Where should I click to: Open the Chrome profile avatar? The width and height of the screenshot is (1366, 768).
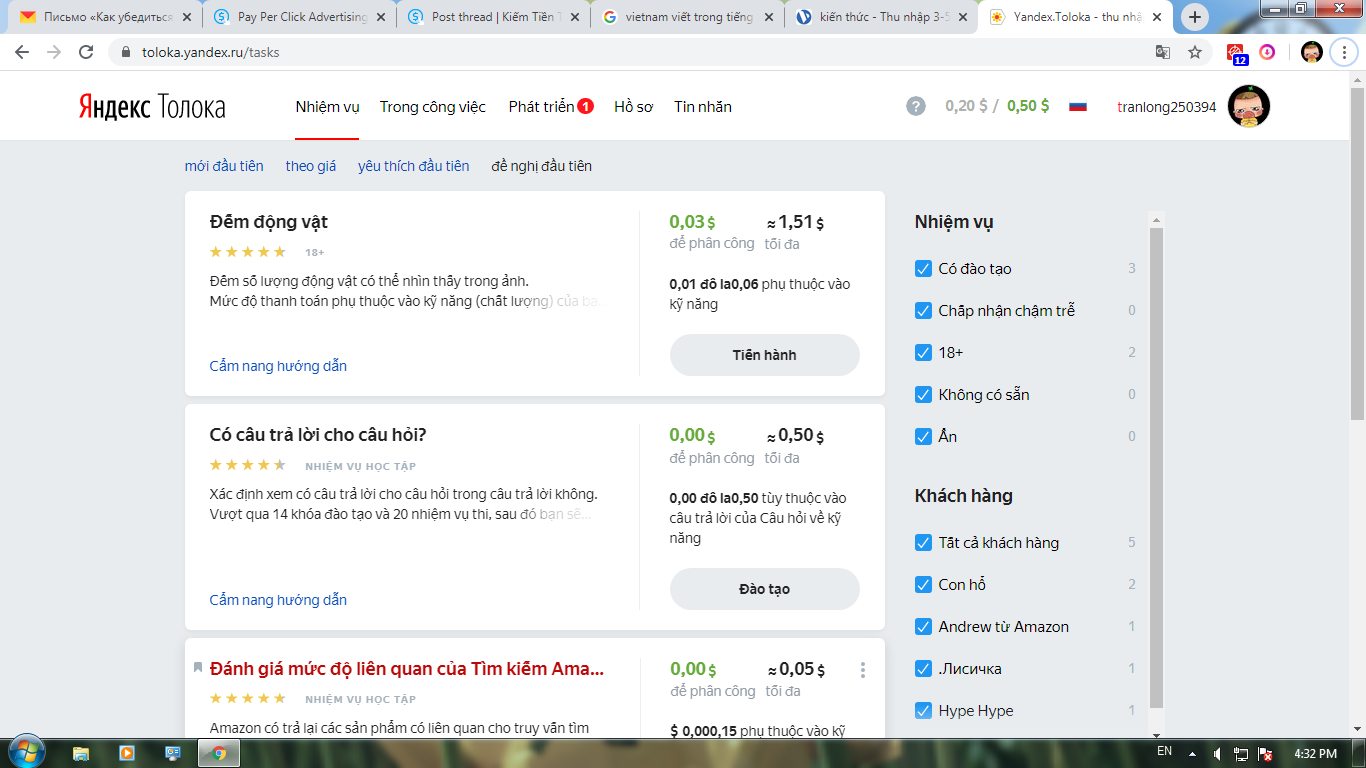(x=1312, y=52)
